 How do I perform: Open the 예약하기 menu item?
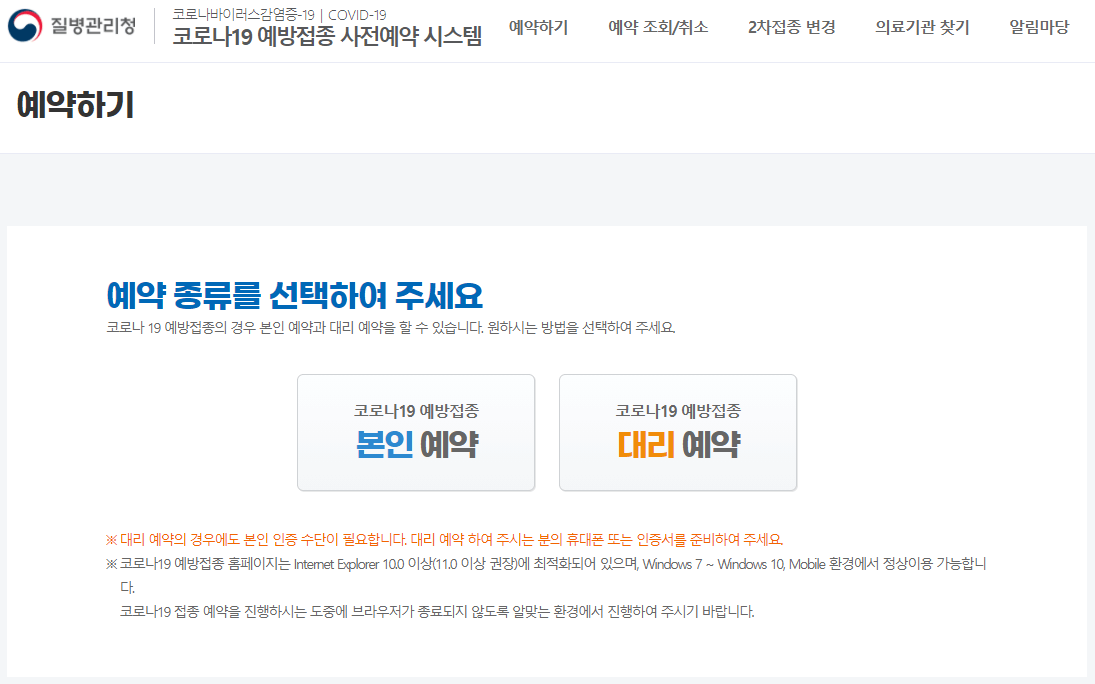click(538, 27)
